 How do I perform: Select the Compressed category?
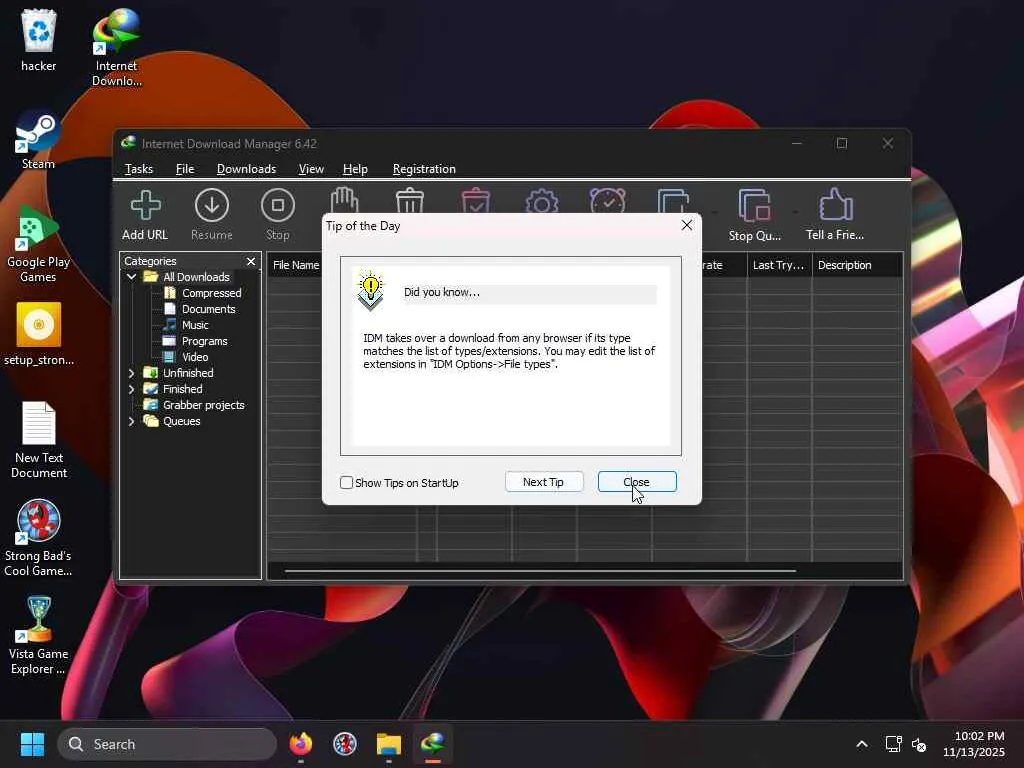click(x=212, y=293)
